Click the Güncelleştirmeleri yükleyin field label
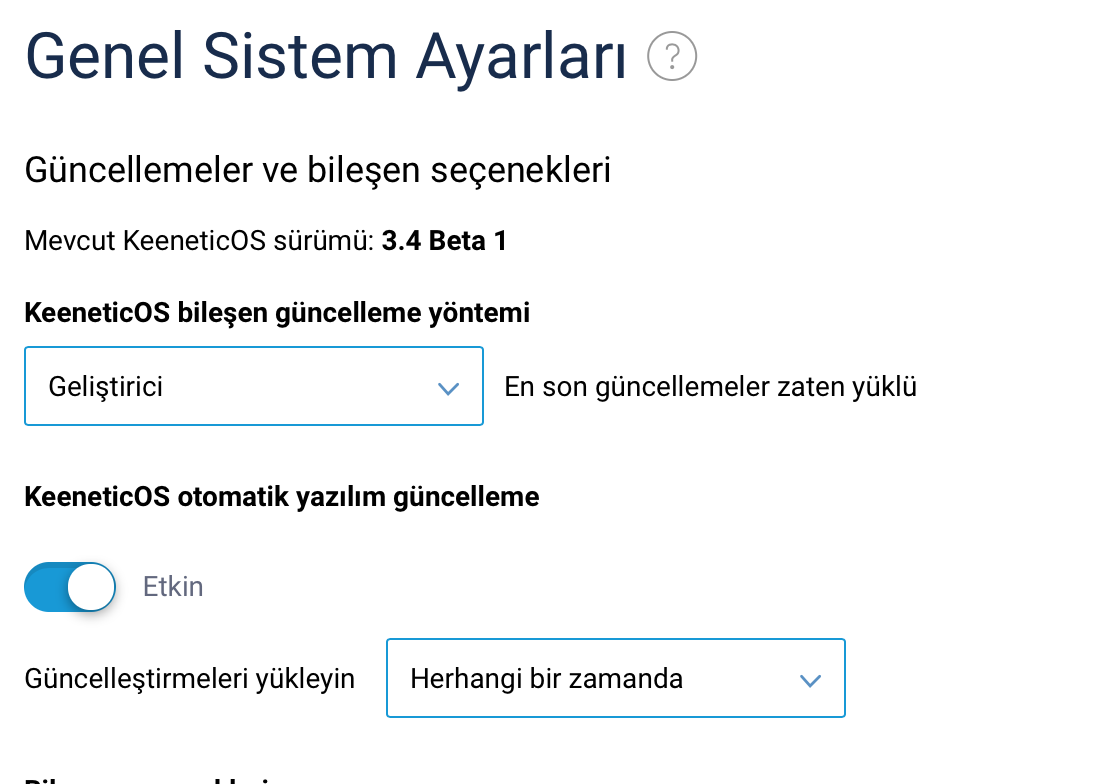1110x784 pixels. (190, 678)
